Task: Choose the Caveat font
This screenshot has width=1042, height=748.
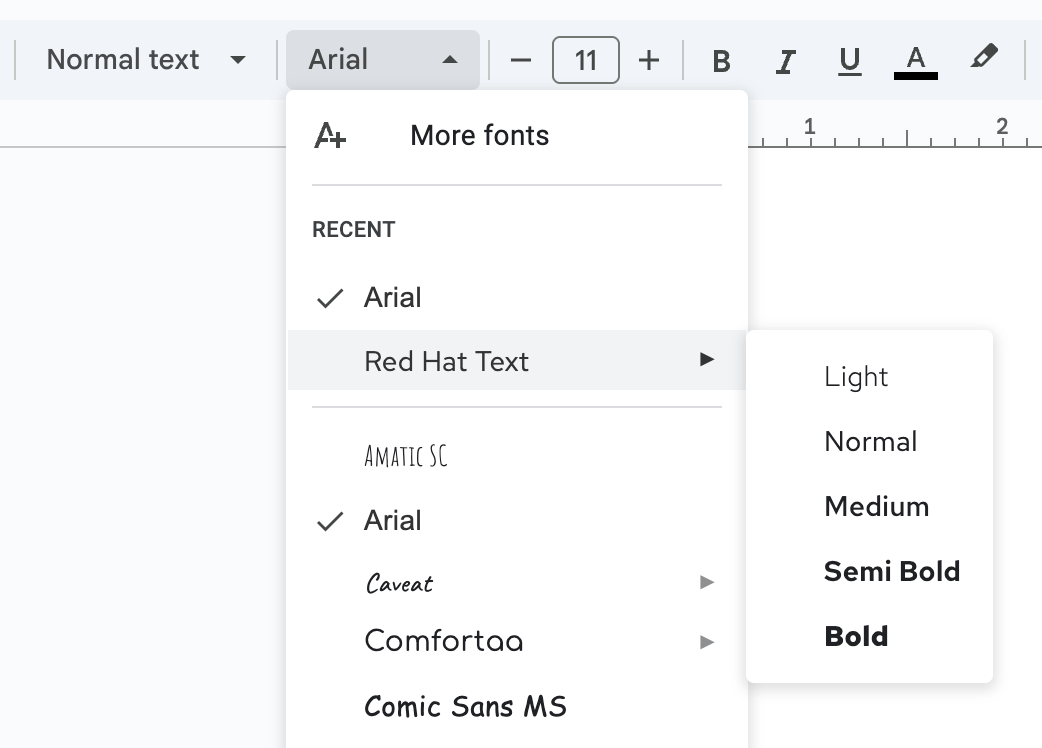Action: [x=517, y=583]
